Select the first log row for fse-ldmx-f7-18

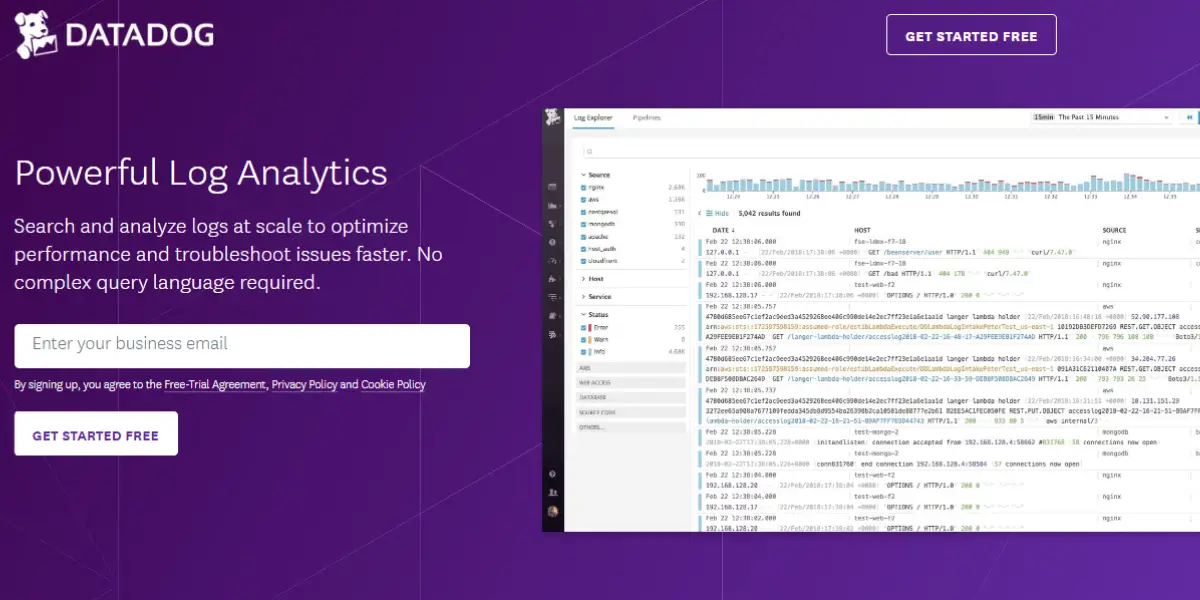950,247
